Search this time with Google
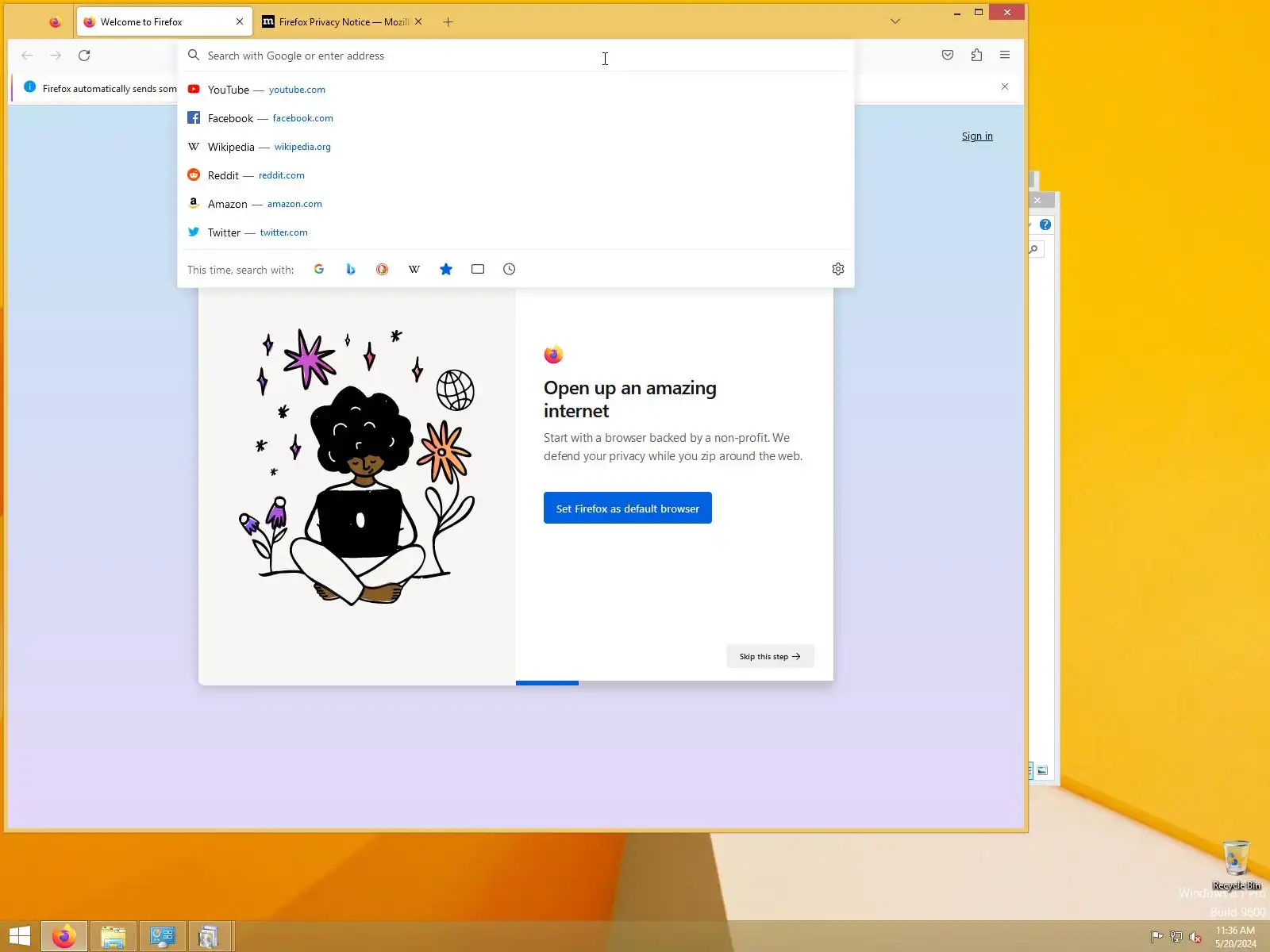Screen dimensions: 1270x952 tap(319, 269)
